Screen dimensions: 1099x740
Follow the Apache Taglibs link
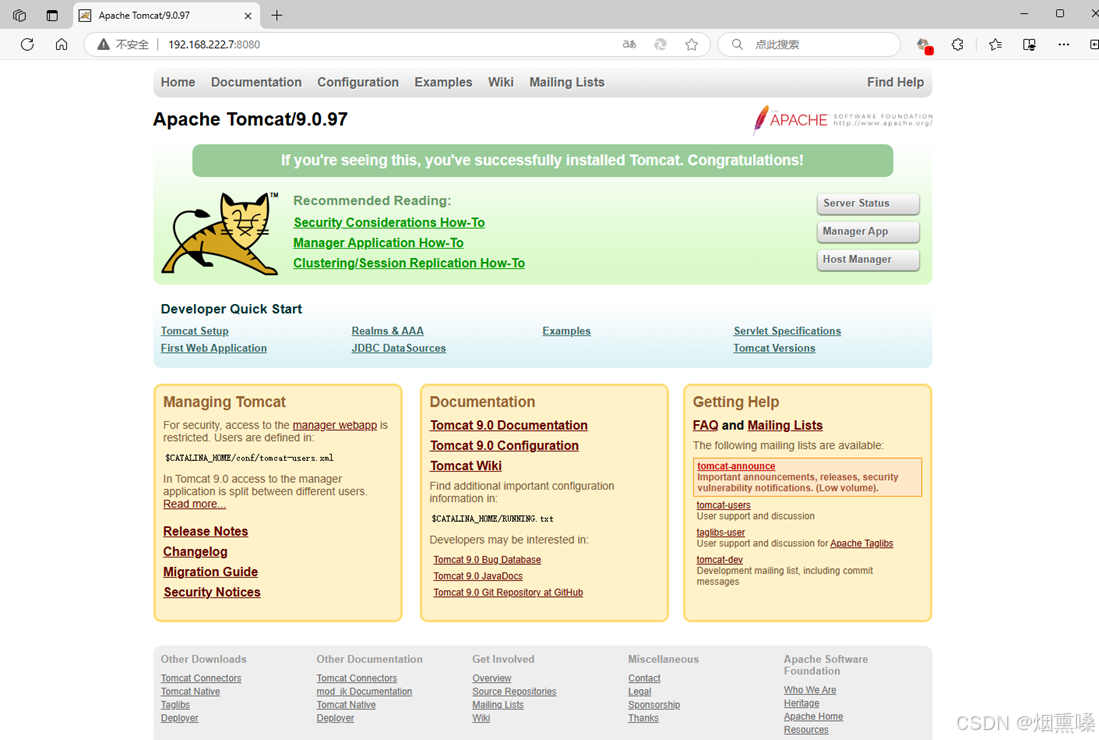[861, 544]
